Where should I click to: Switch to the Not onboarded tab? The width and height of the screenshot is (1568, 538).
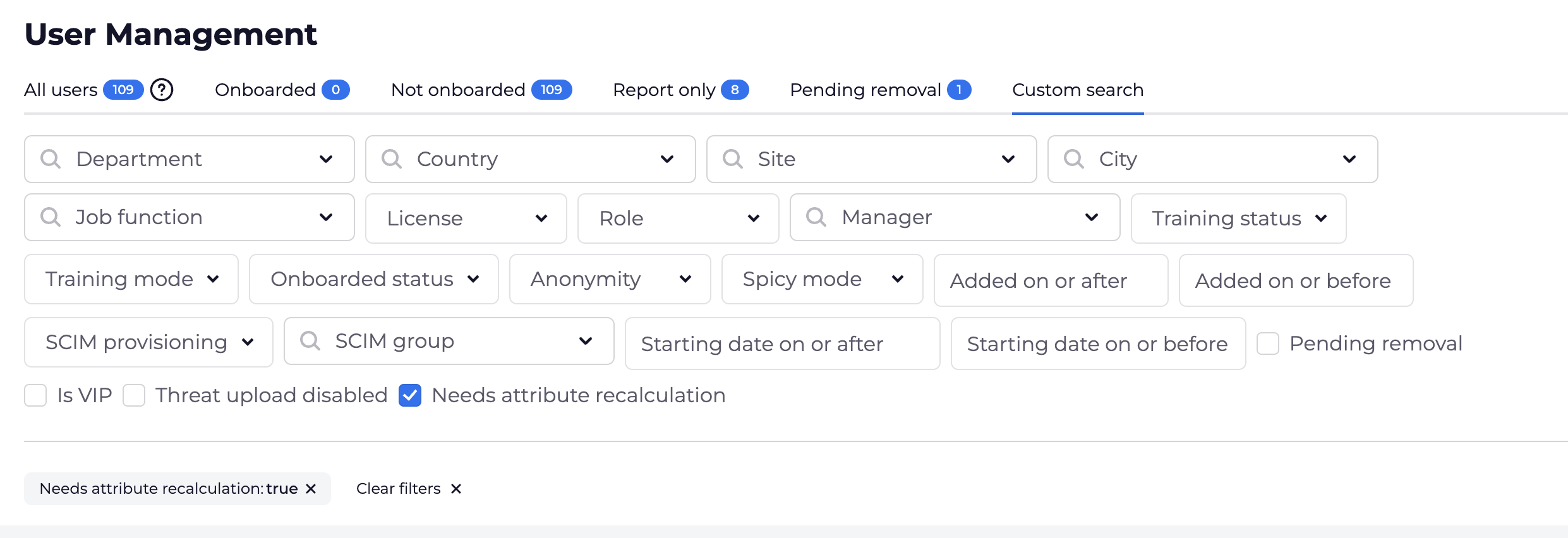481,90
